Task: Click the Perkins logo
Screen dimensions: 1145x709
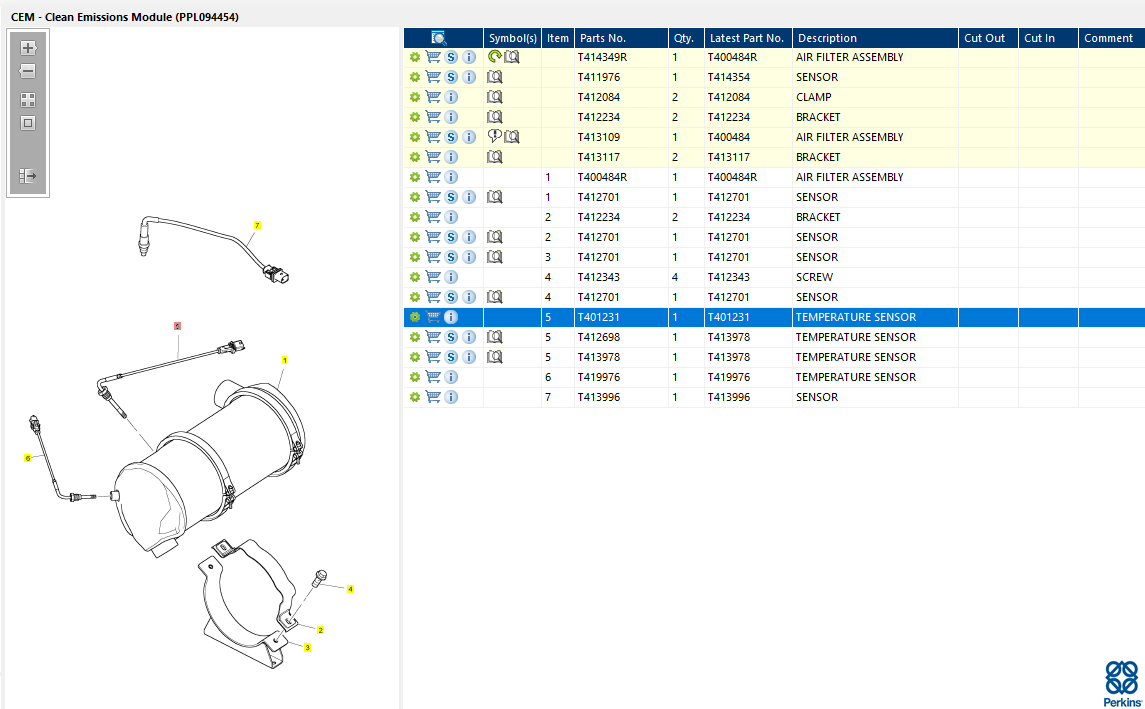Action: (x=1122, y=684)
